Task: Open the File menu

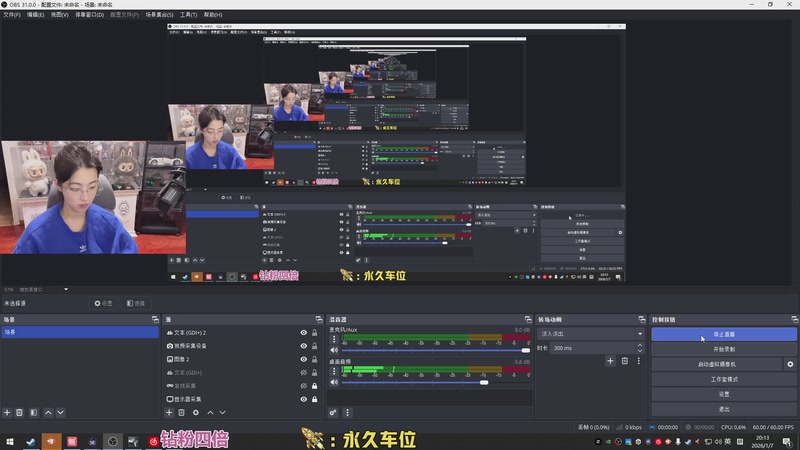Action: point(12,15)
